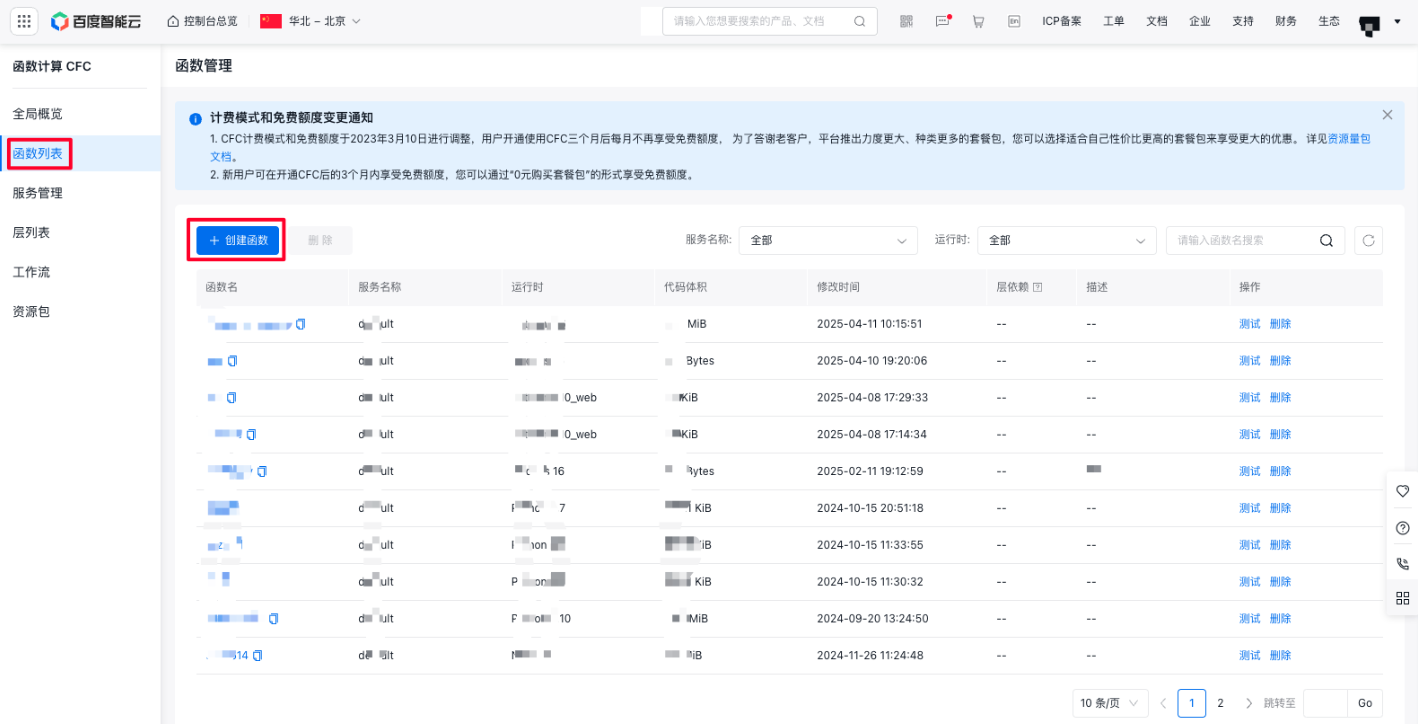Go to page 2
This screenshot has width=1418, height=724.
coord(1220,703)
